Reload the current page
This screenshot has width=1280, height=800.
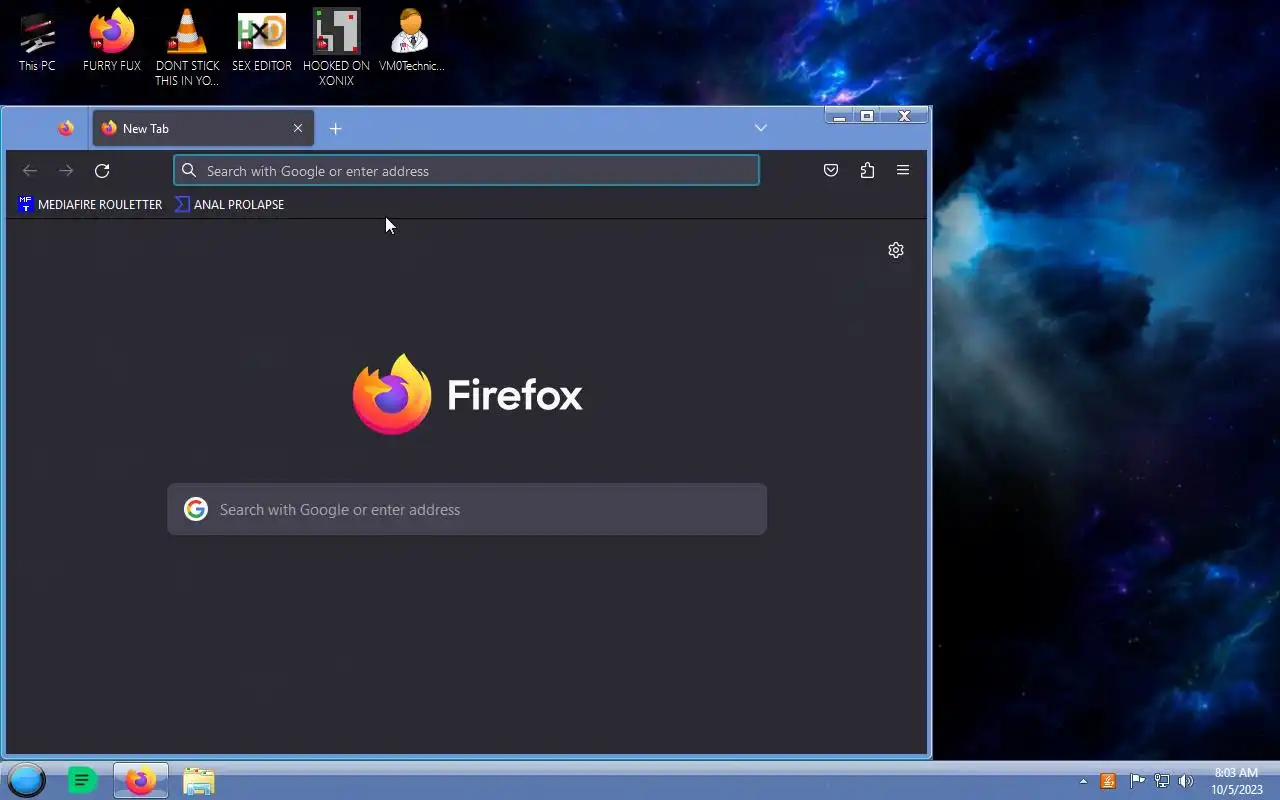[102, 171]
